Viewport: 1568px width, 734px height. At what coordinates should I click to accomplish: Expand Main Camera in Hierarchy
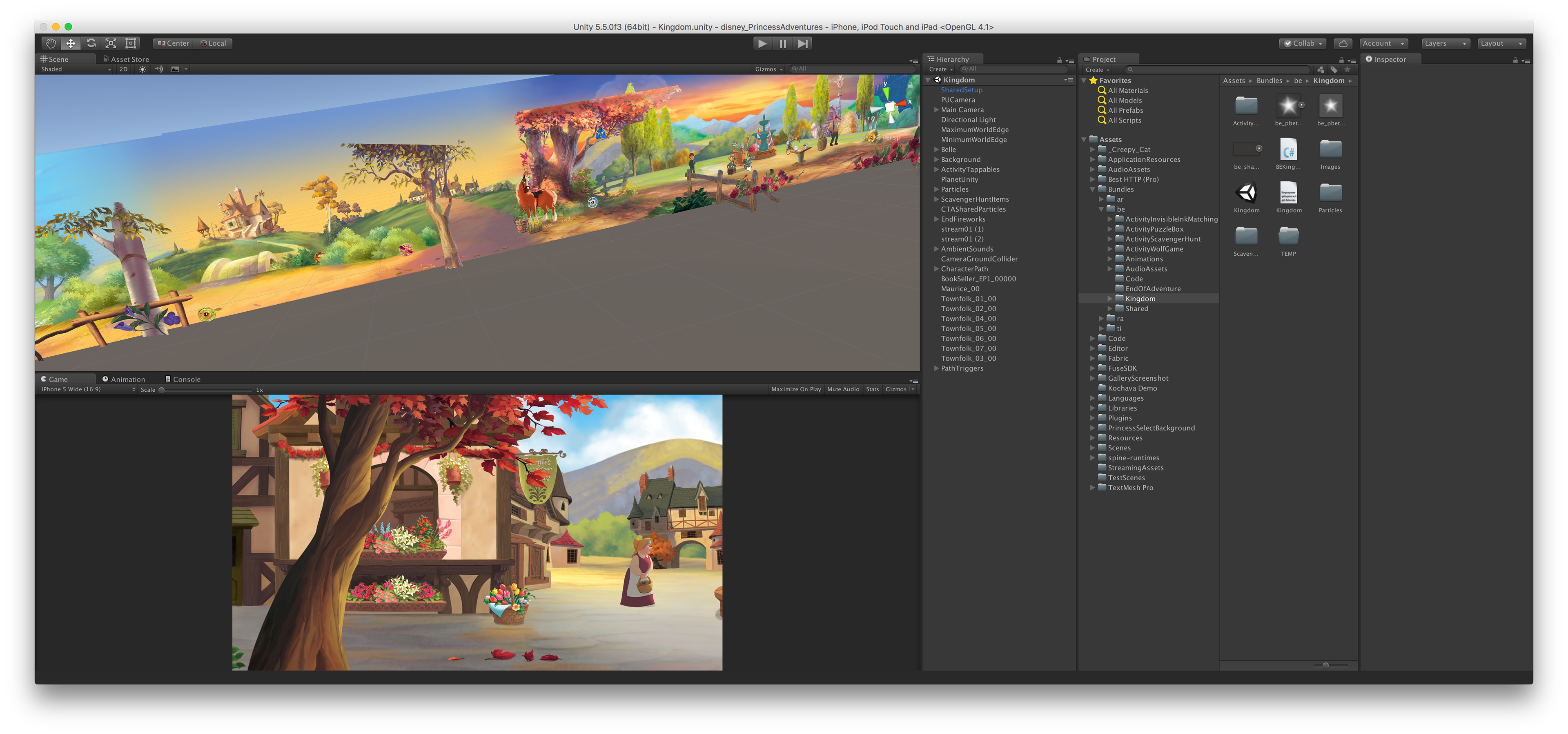936,109
